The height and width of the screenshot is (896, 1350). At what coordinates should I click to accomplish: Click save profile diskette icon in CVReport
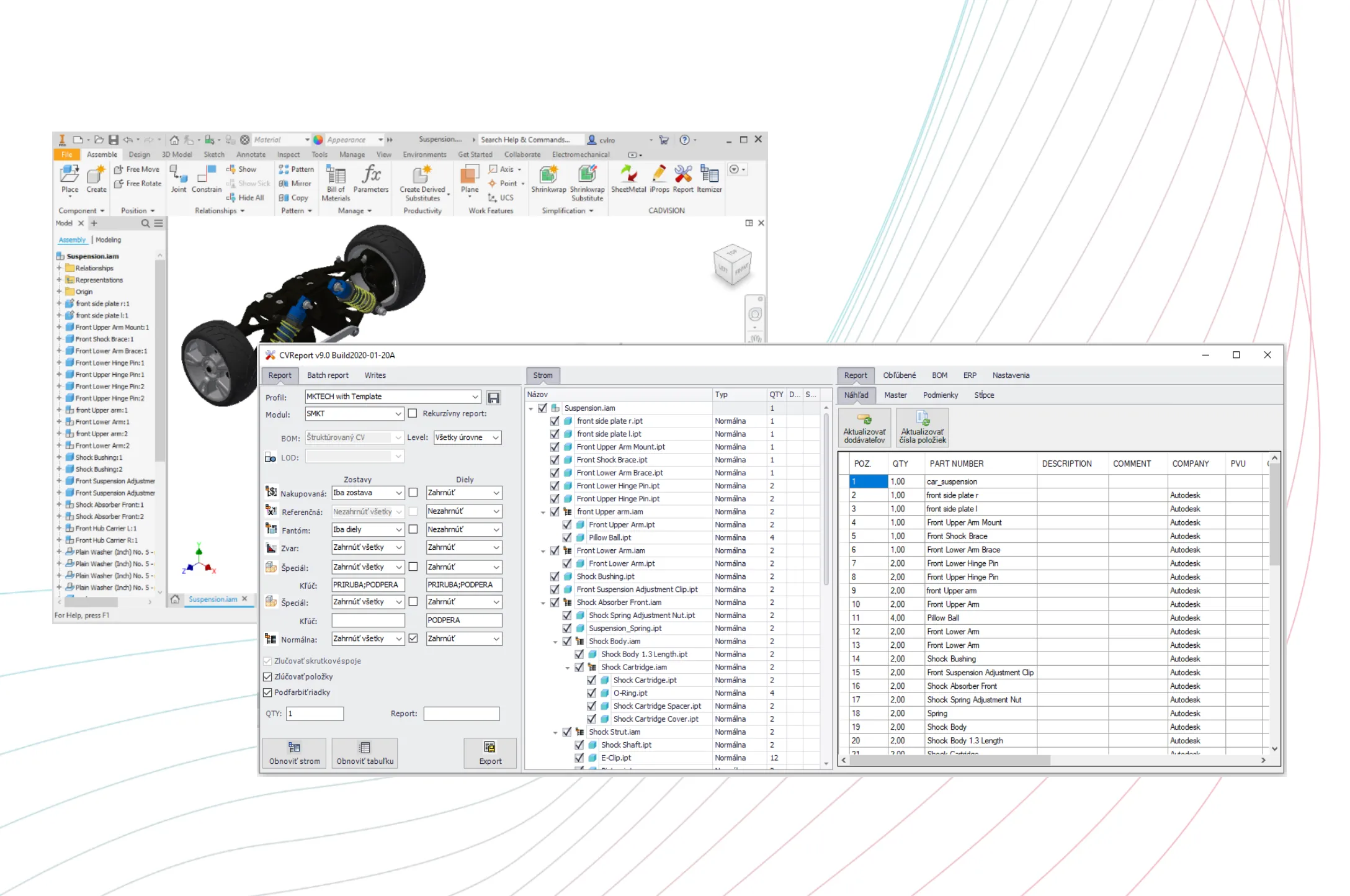click(x=494, y=398)
